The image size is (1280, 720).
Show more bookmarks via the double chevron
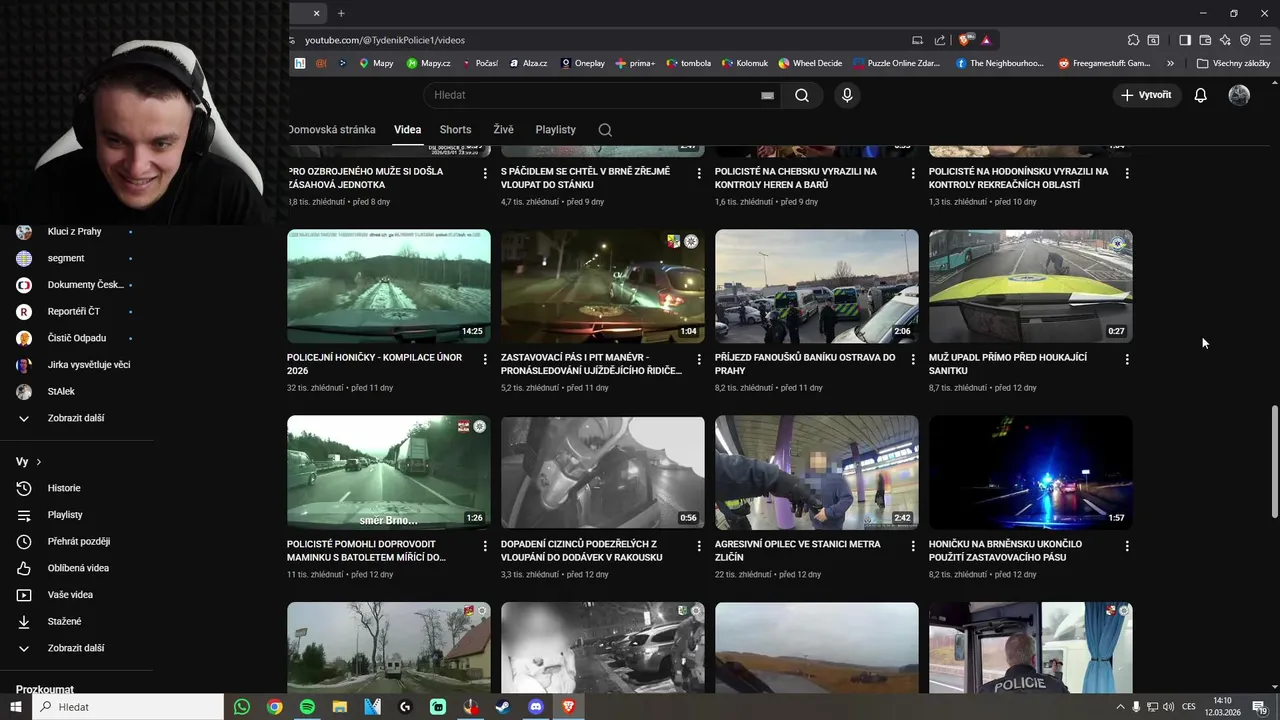click(1170, 63)
